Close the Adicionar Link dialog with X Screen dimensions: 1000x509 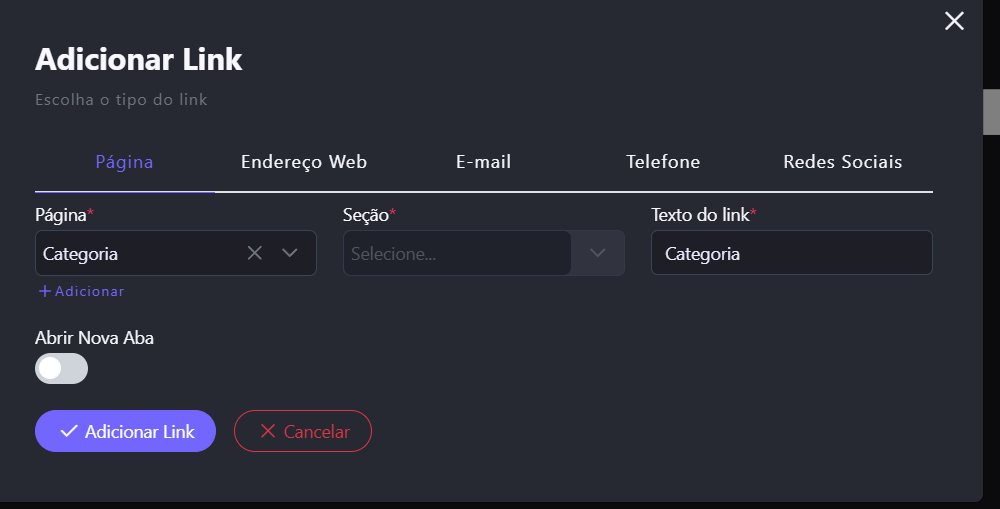954,21
